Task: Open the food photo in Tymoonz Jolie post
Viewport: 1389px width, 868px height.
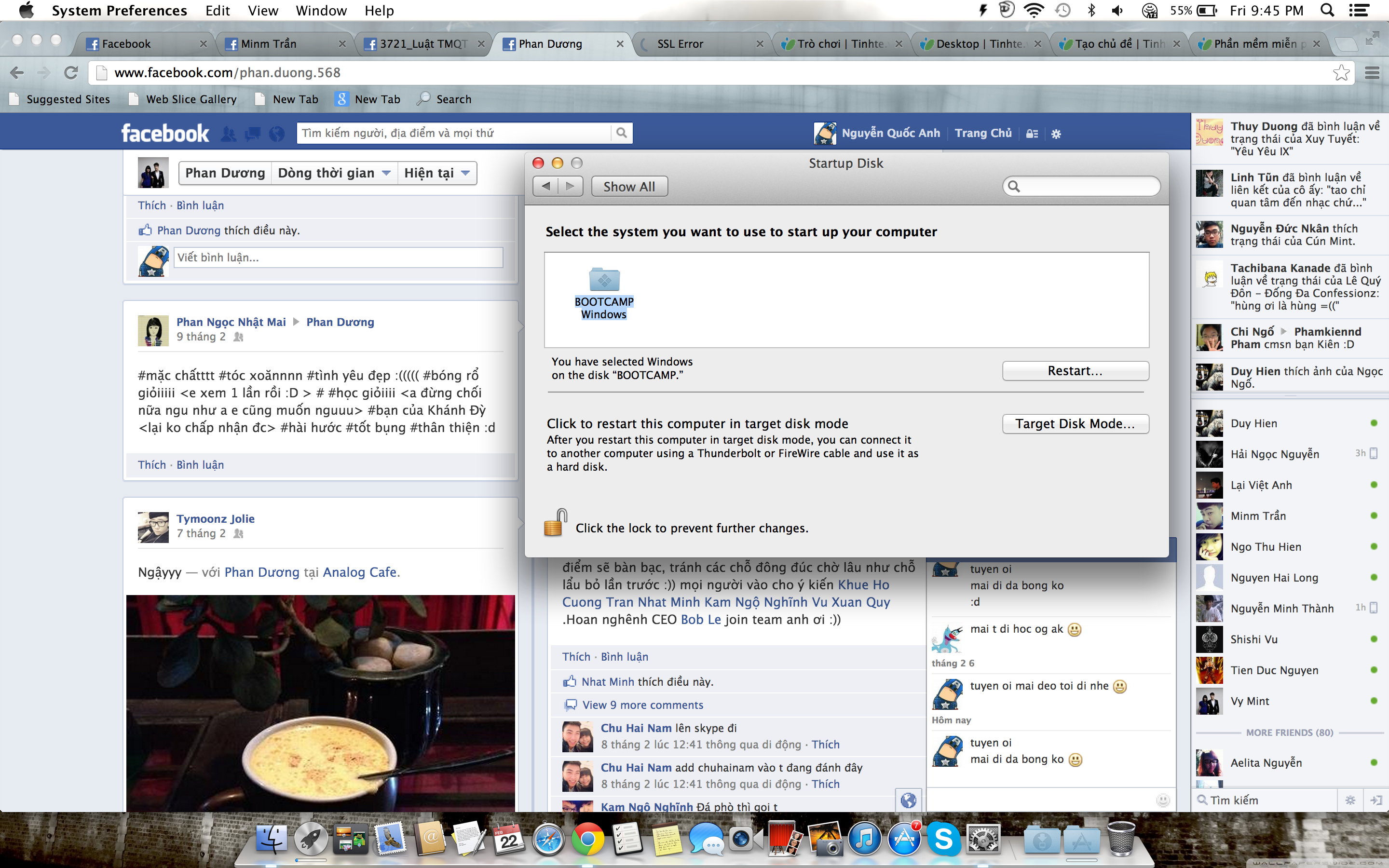Action: click(320, 703)
